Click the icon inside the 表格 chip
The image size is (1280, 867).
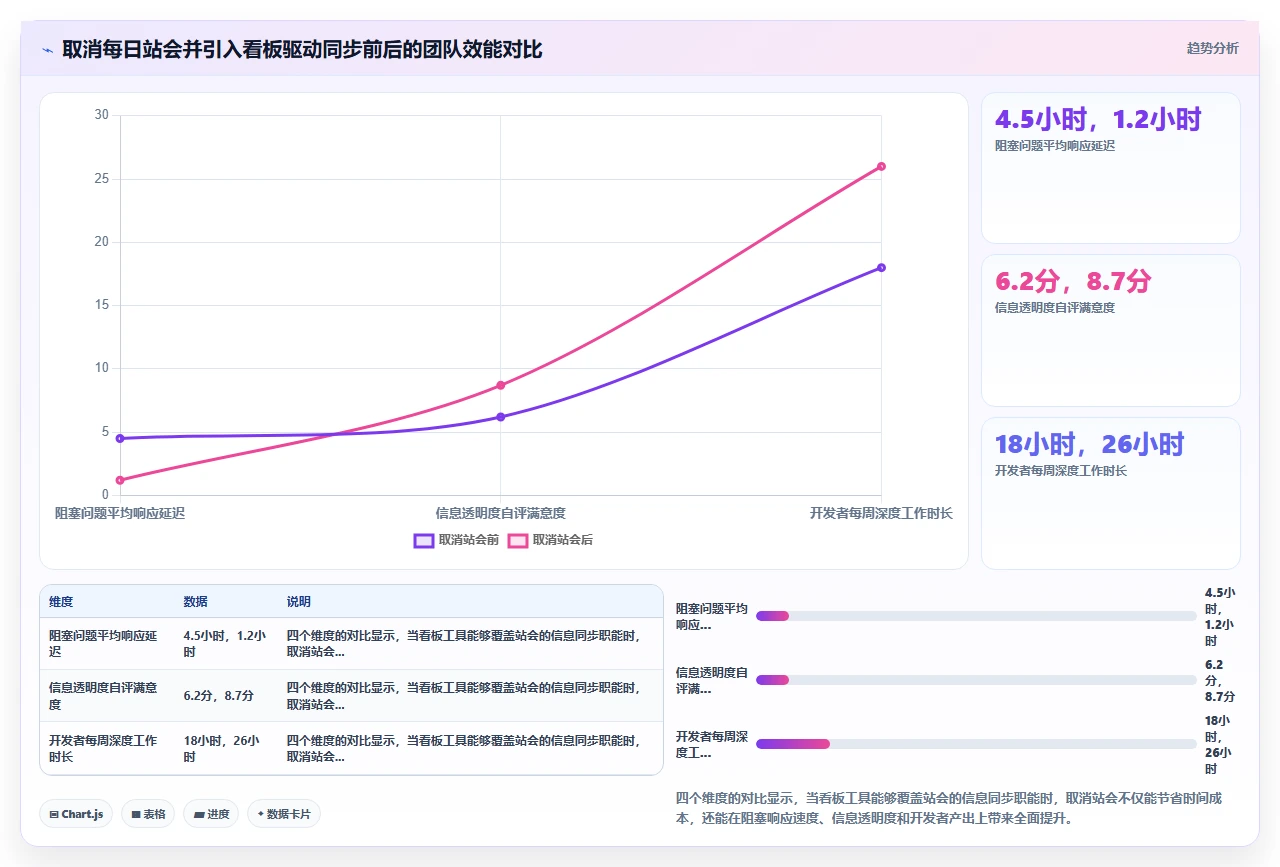pyautogui.click(x=135, y=814)
